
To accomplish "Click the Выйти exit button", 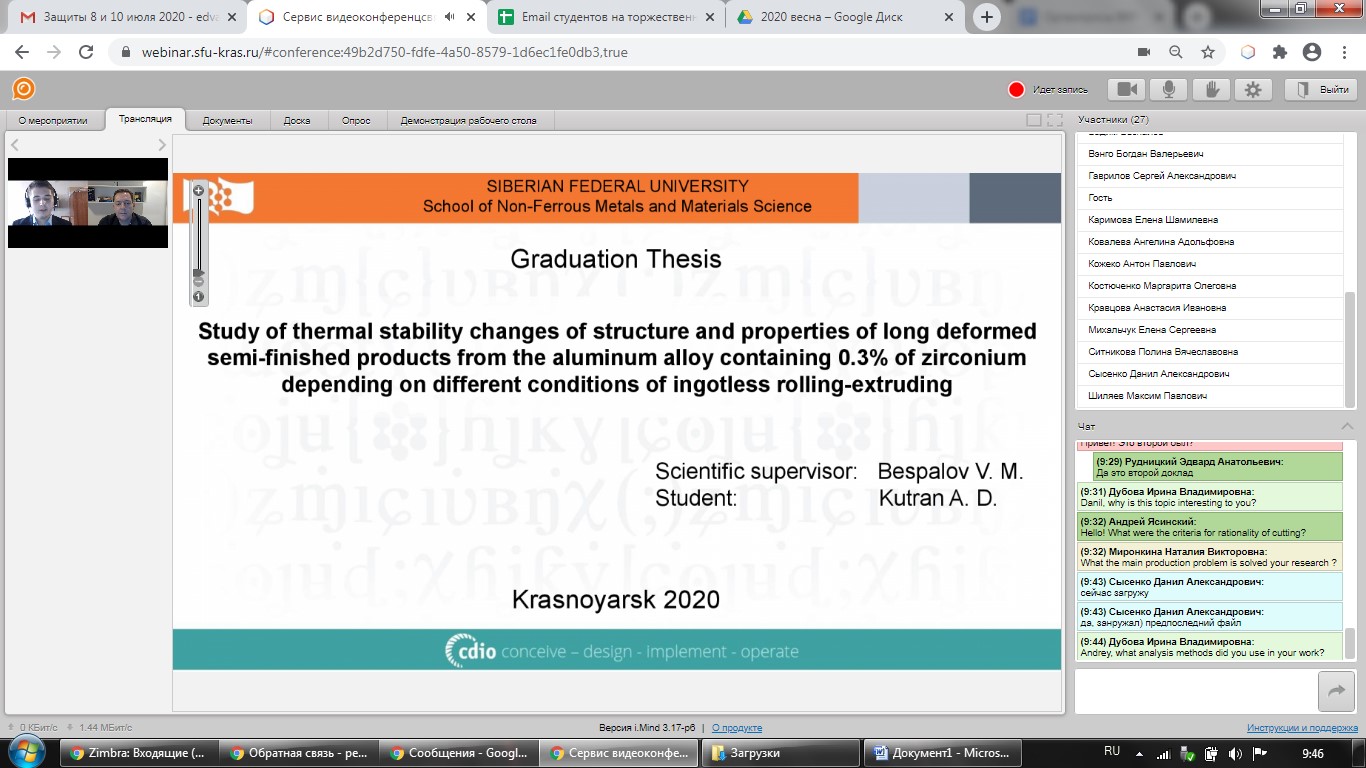I will pyautogui.click(x=1320, y=89).
